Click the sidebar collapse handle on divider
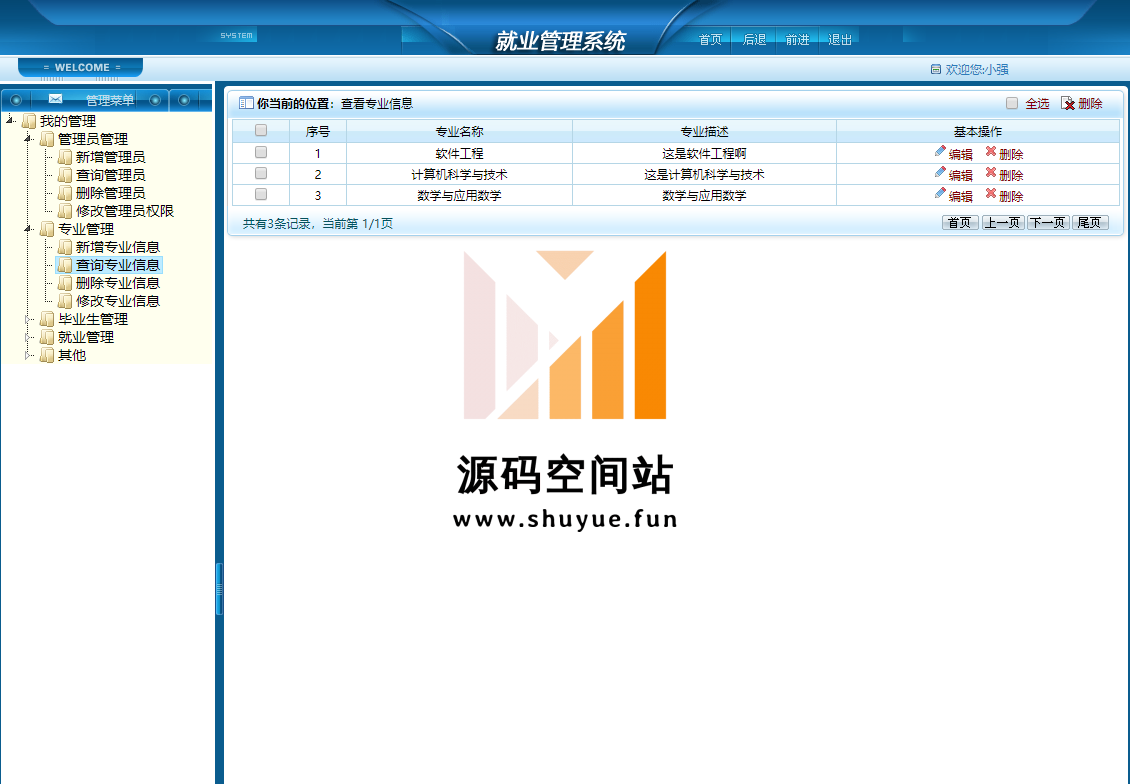Image resolution: width=1130 pixels, height=784 pixels. [219, 589]
